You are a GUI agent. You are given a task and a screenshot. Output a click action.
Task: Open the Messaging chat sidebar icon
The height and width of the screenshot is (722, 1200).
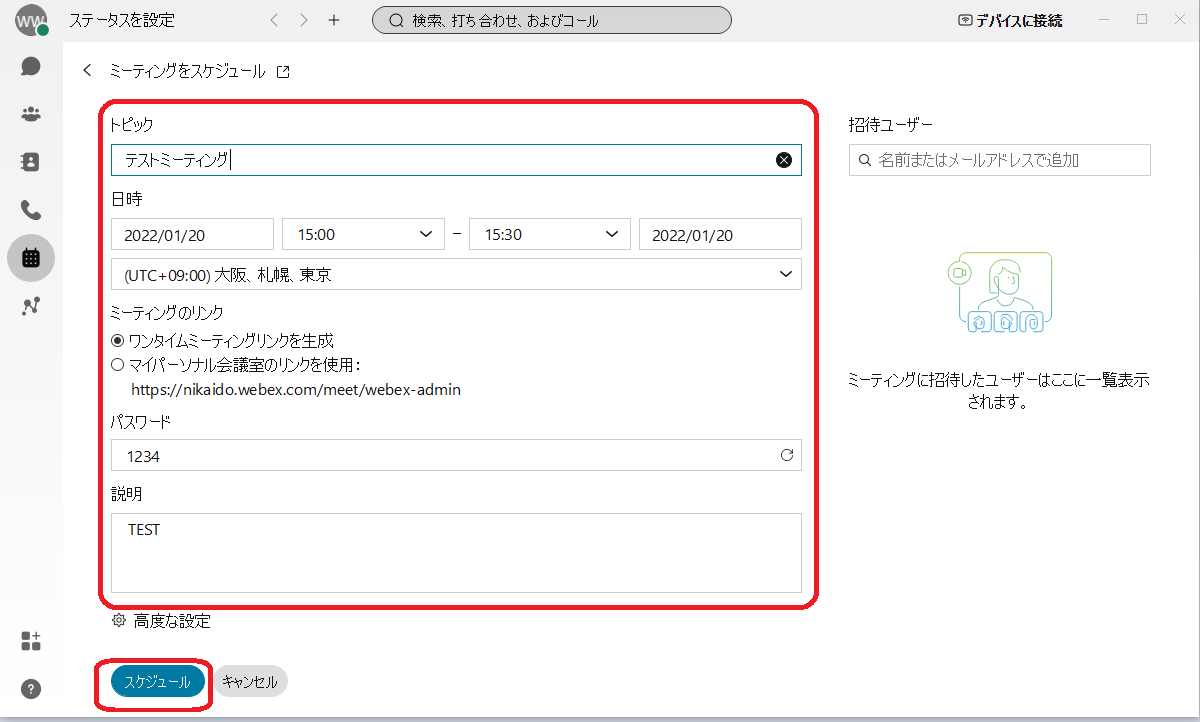pyautogui.click(x=31, y=66)
